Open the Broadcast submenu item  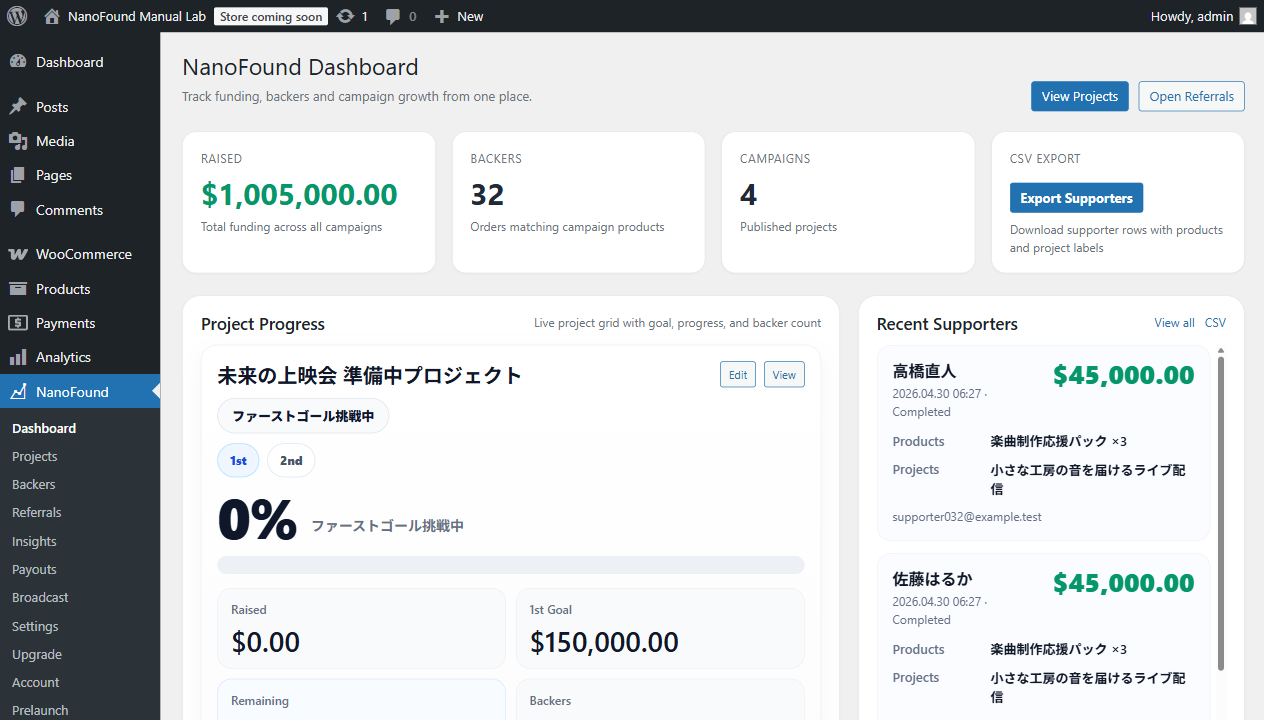pyautogui.click(x=40, y=597)
